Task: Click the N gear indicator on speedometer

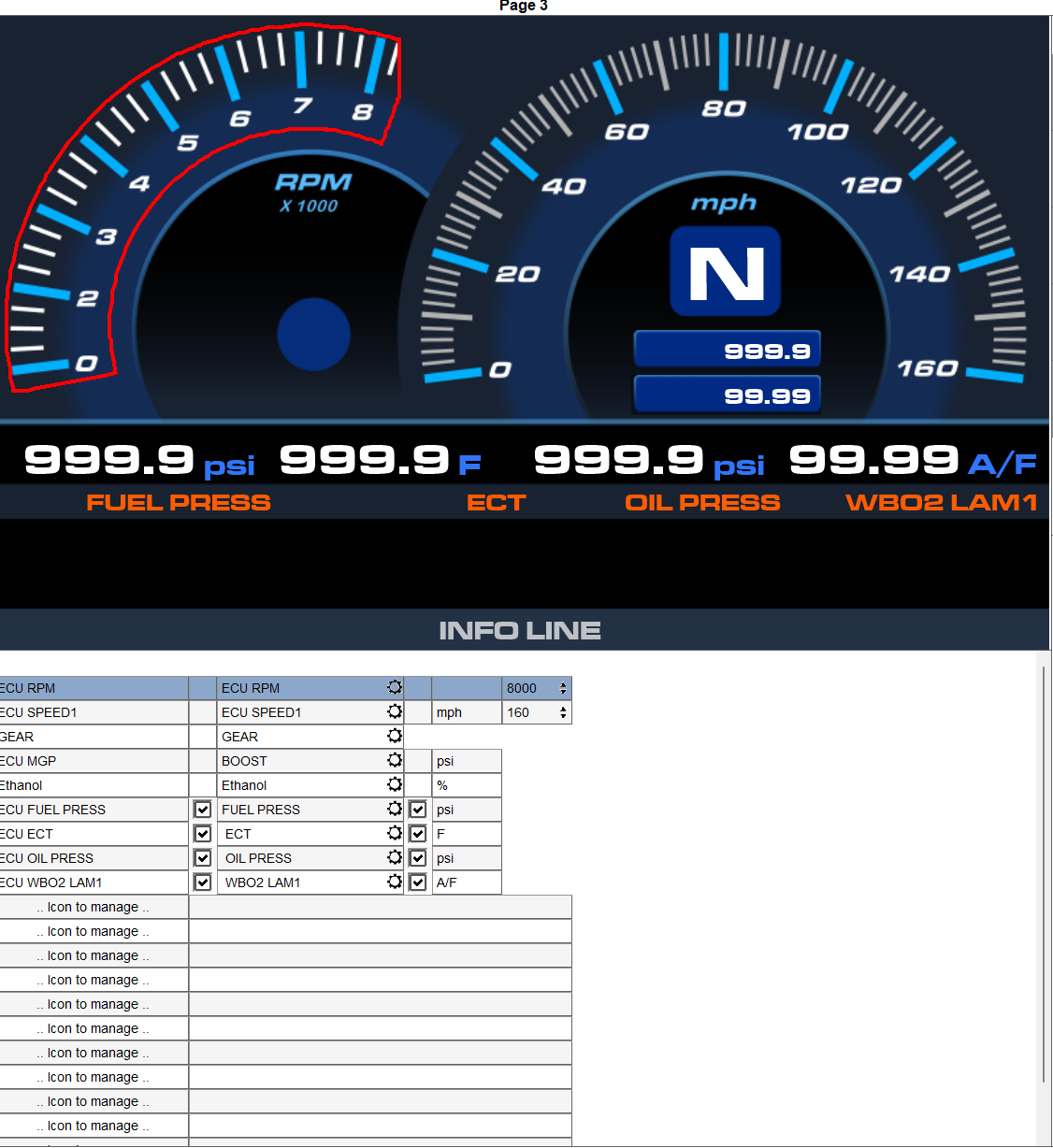Action: tap(726, 272)
